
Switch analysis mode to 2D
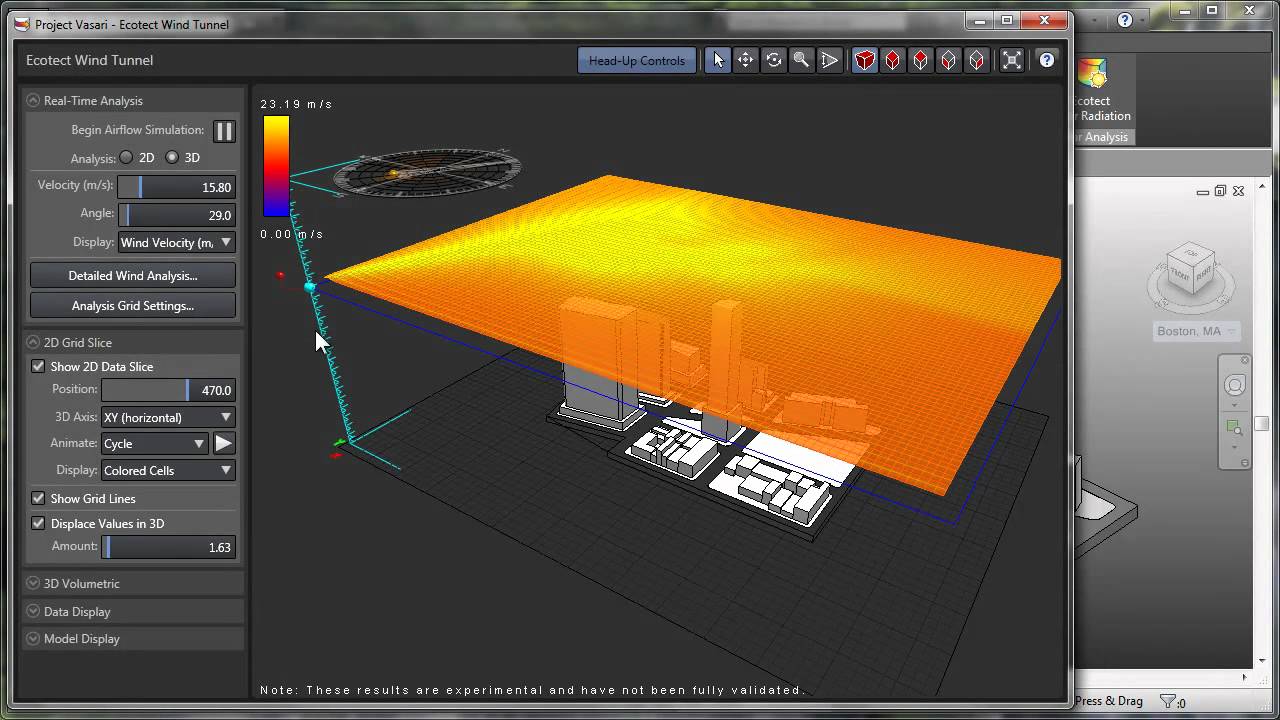click(126, 157)
